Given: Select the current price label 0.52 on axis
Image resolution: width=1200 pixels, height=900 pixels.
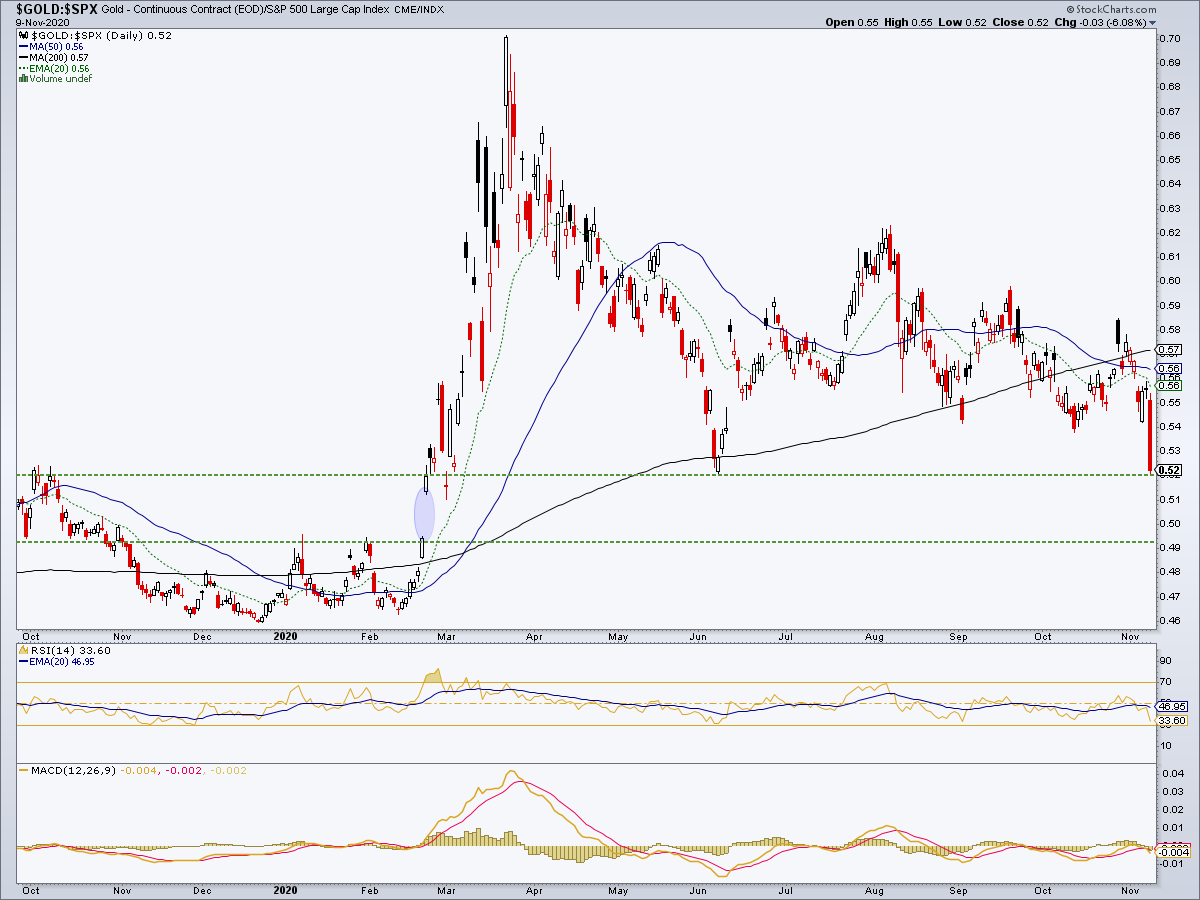Looking at the screenshot, I should [1168, 470].
